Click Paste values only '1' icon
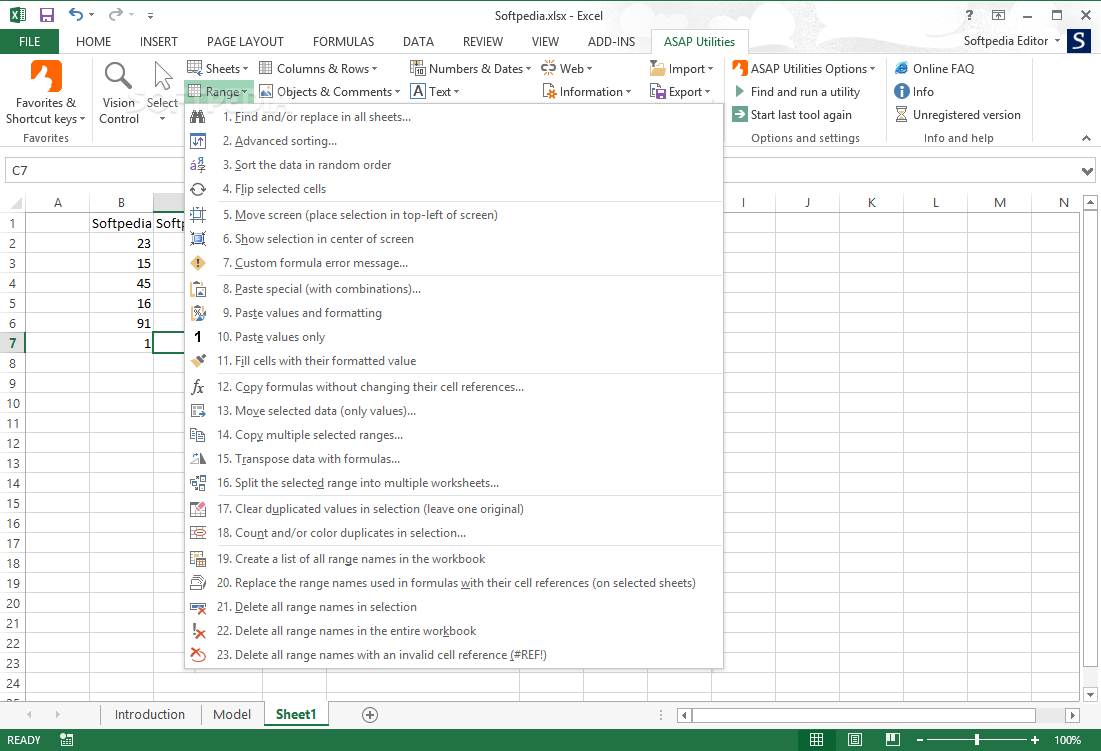This screenshot has height=751, width=1101. tap(198, 337)
